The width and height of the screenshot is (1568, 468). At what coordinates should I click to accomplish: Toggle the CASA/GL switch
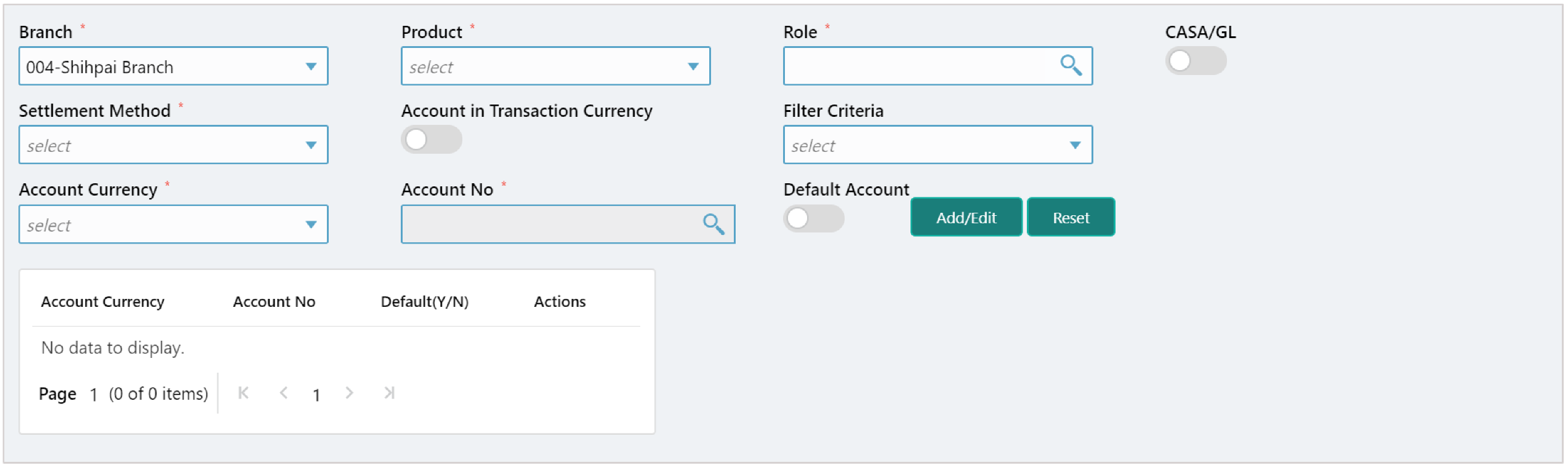click(1195, 61)
